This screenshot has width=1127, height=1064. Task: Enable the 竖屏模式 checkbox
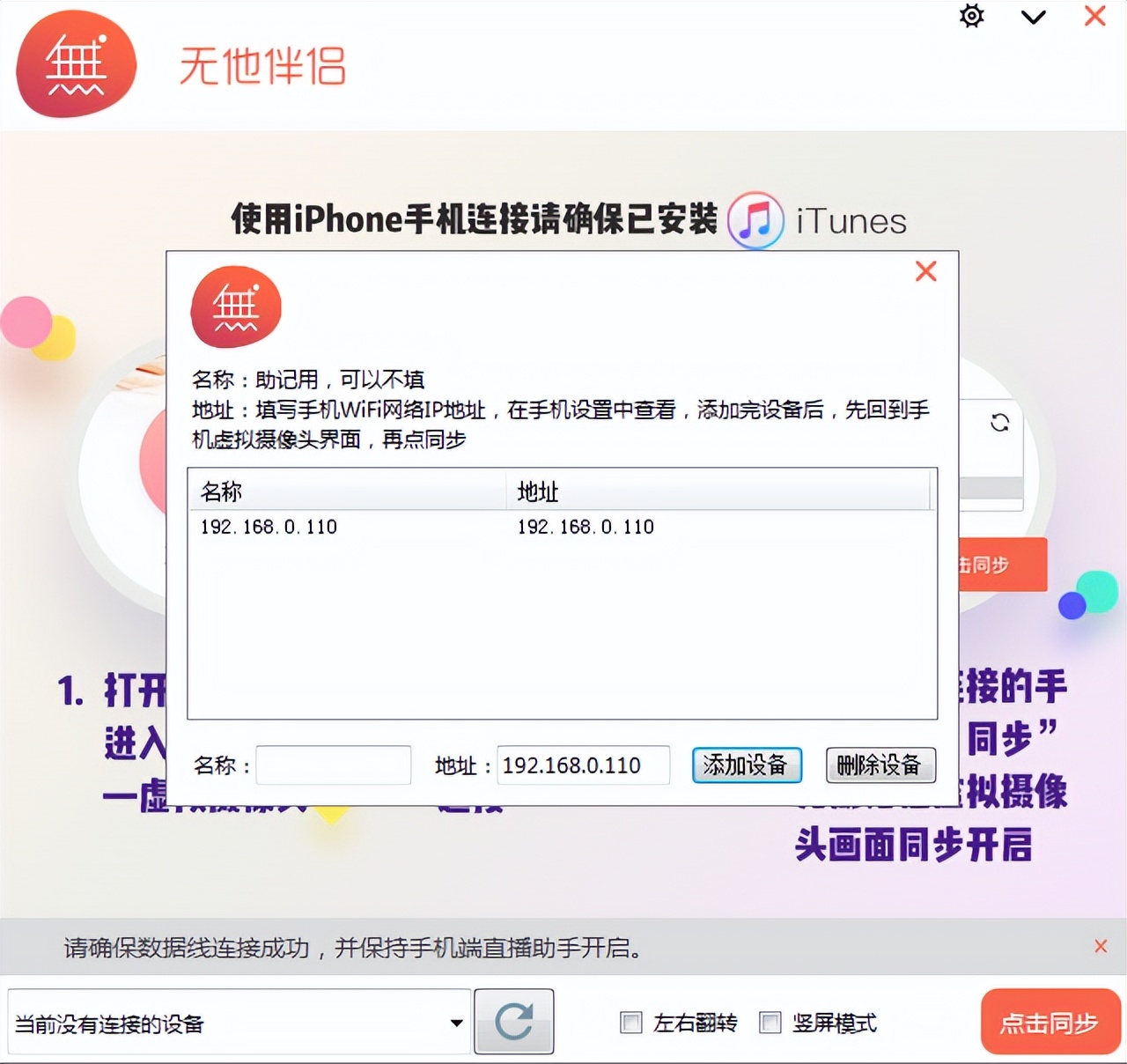tap(770, 1023)
